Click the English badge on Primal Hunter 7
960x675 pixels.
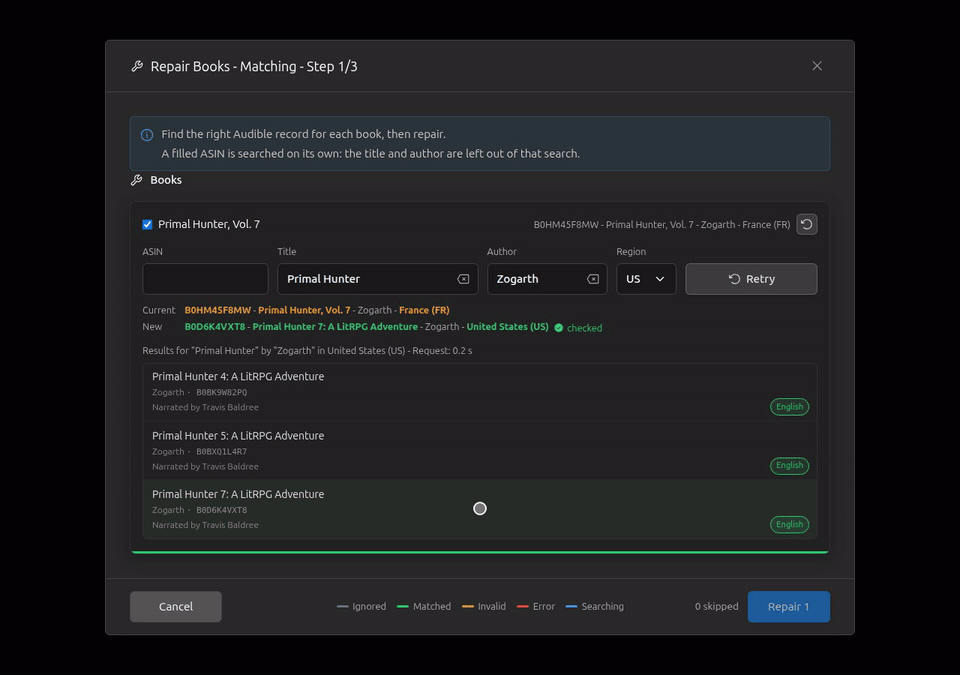789,524
